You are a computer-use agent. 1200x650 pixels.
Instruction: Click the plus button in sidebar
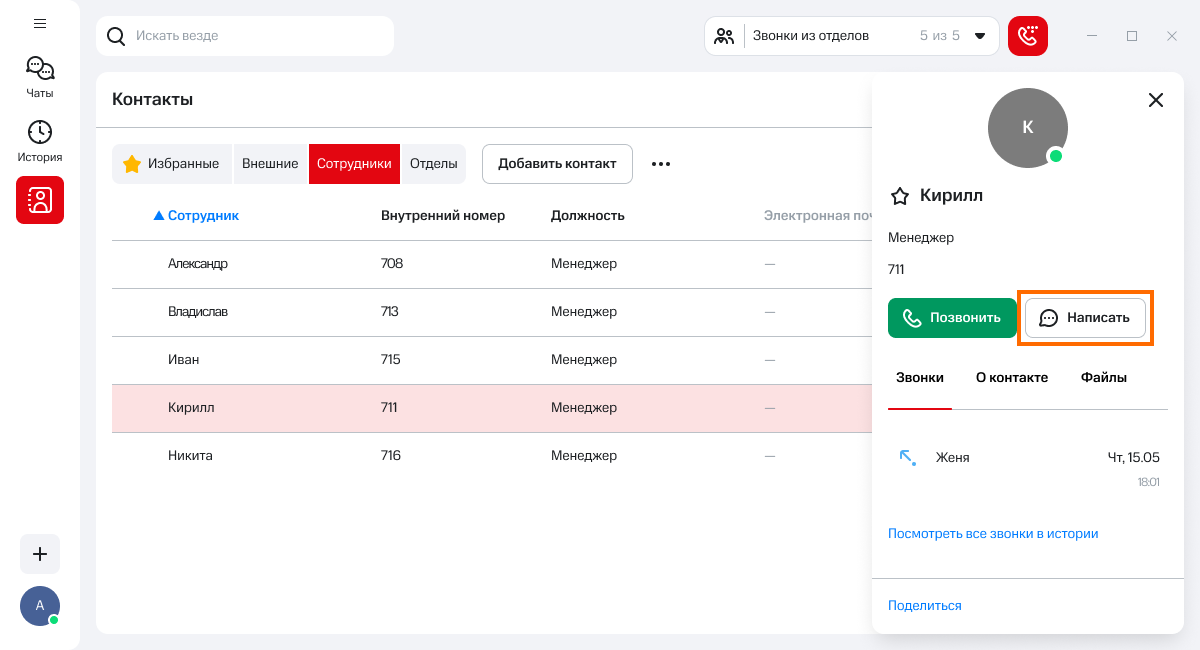(x=40, y=554)
